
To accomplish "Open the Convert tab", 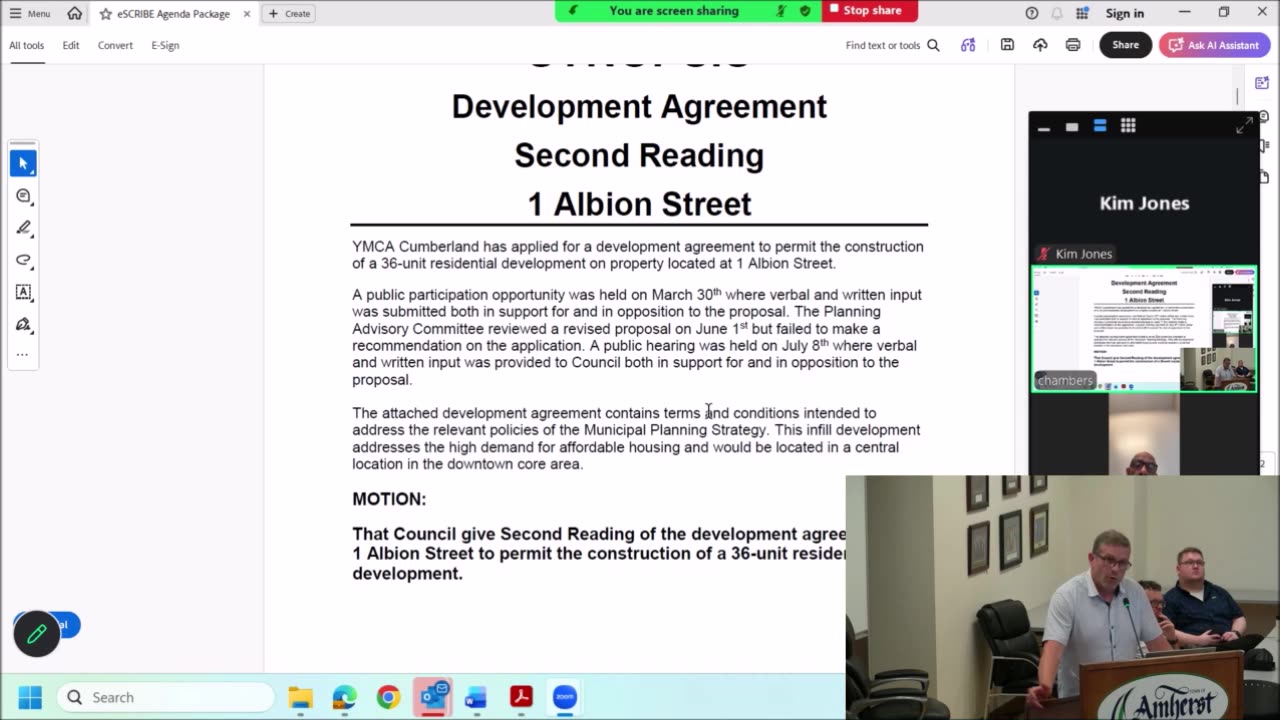I will coord(115,45).
